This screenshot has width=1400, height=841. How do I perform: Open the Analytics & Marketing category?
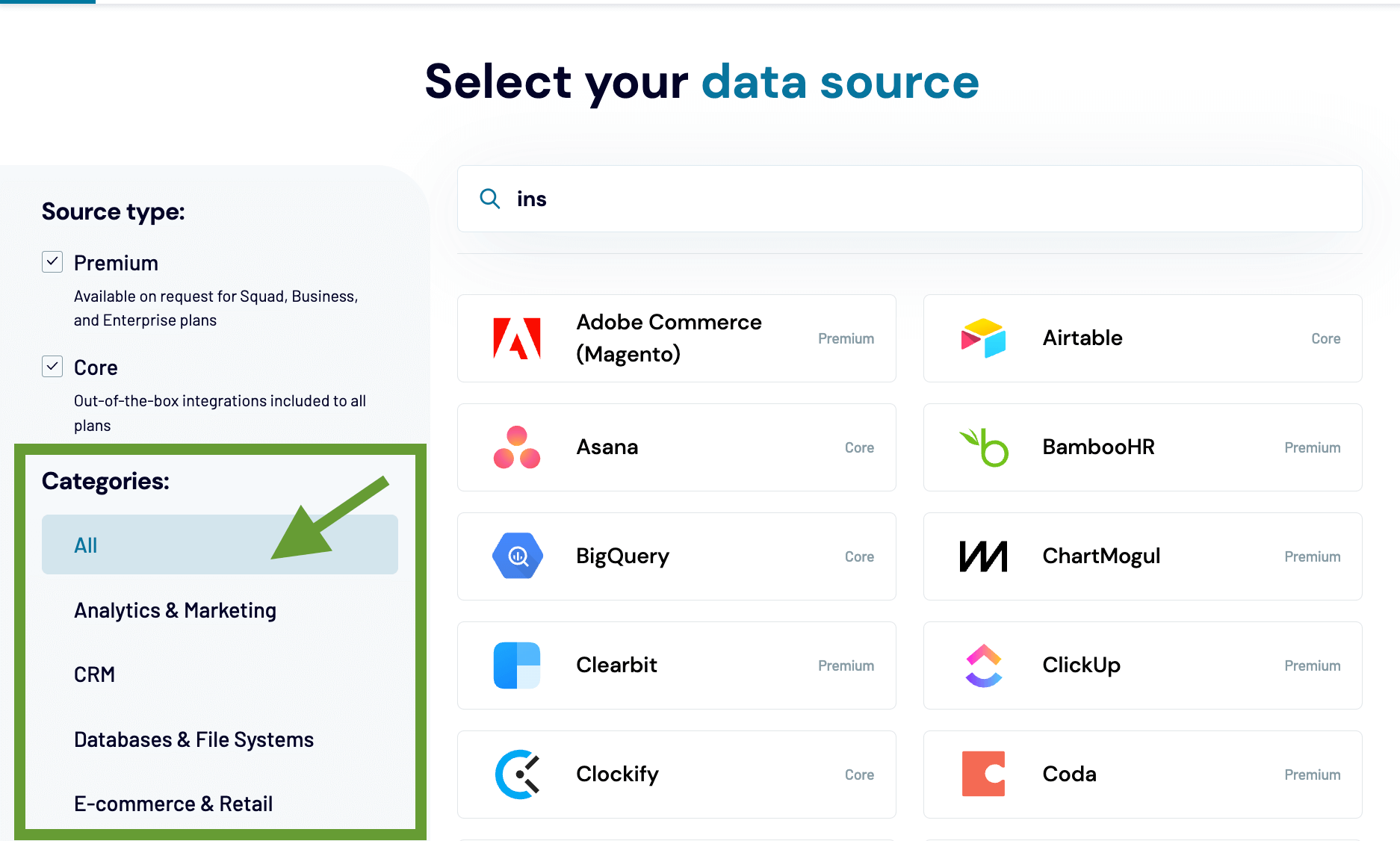pyautogui.click(x=174, y=610)
